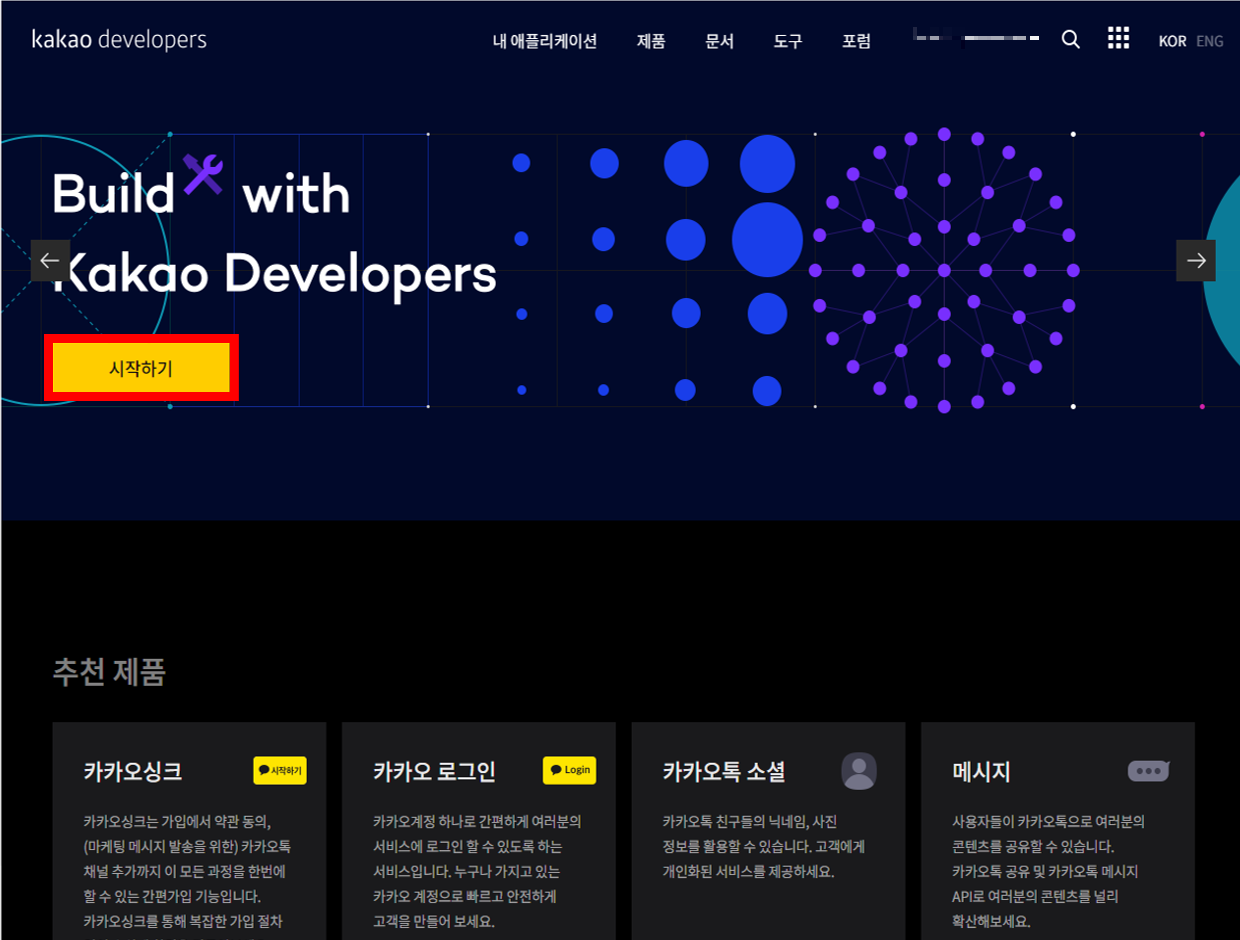The height and width of the screenshot is (940, 1240).
Task: Click the profile avatar icon on 카카오톡 소셜
Action: pyautogui.click(x=859, y=771)
